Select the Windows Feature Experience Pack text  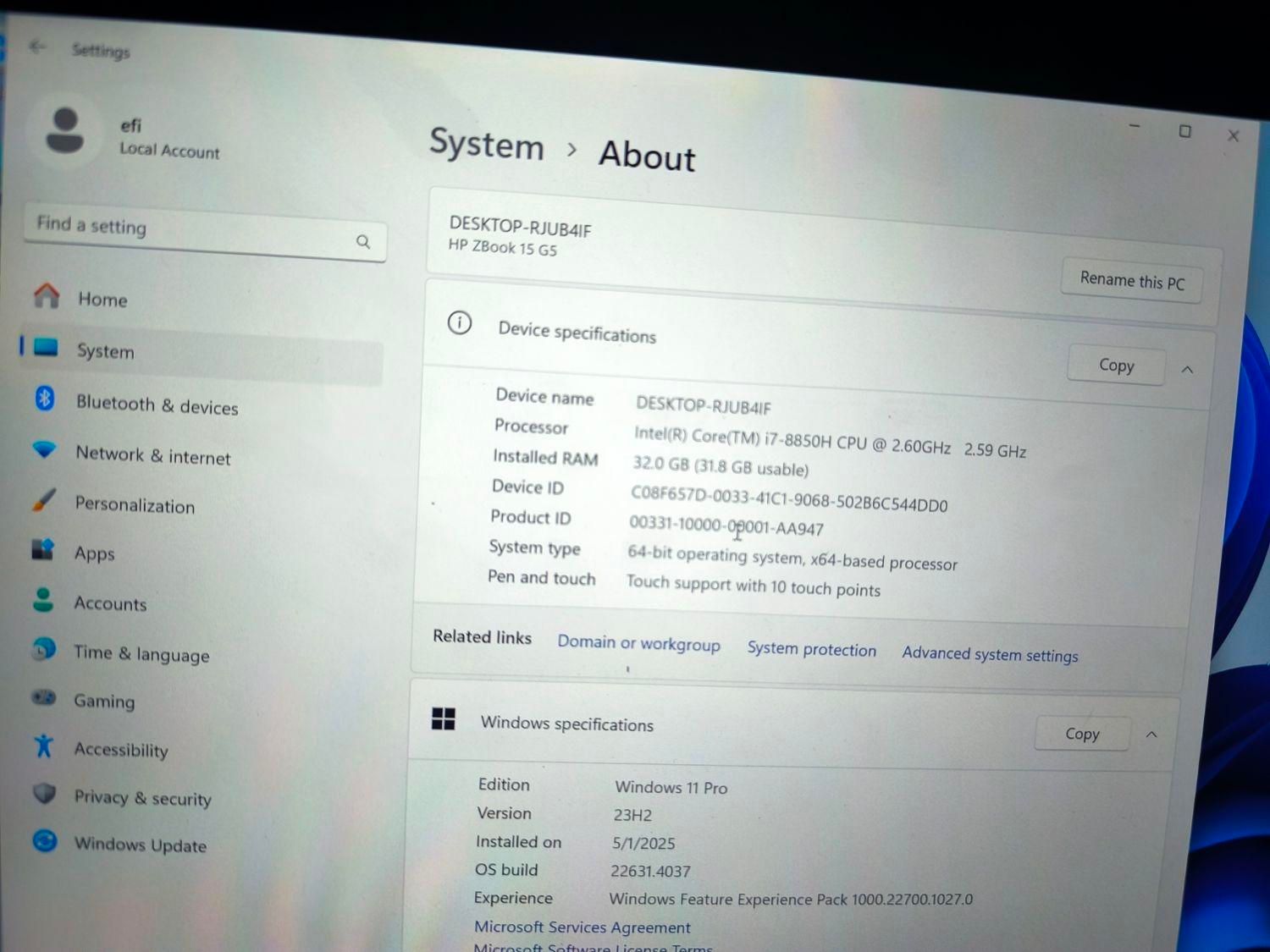(791, 899)
